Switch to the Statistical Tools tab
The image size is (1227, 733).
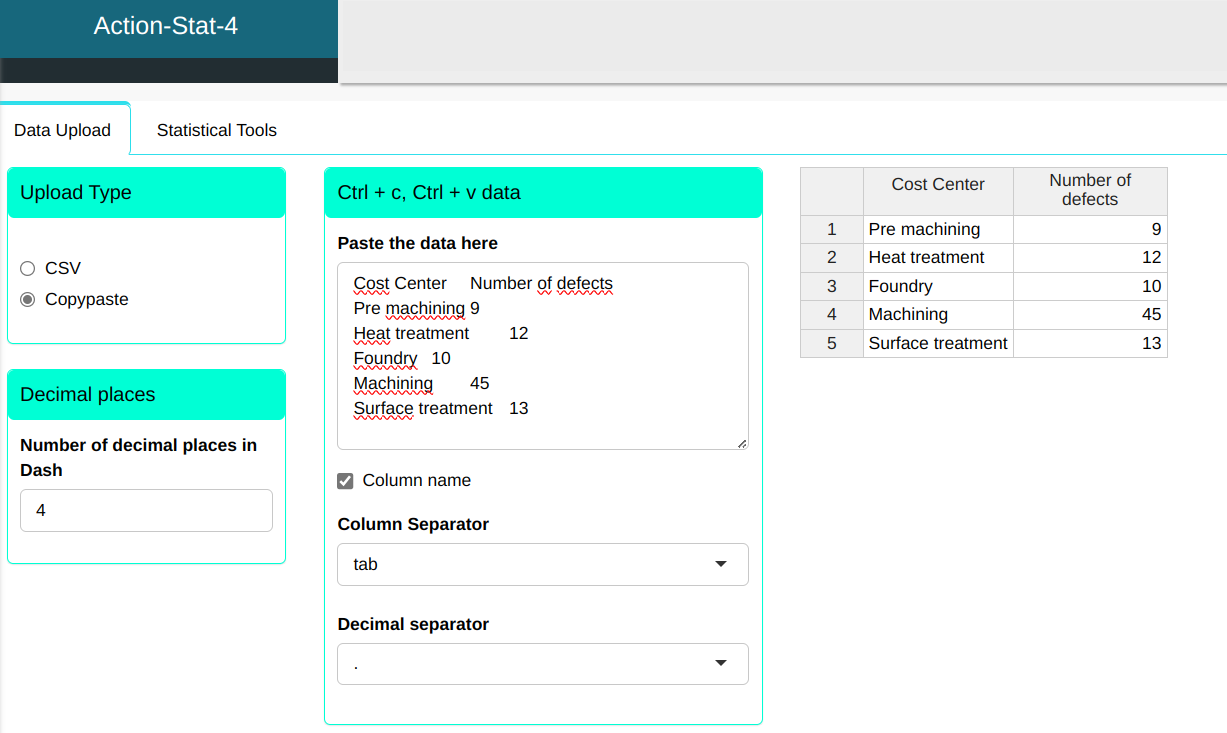[x=216, y=130]
